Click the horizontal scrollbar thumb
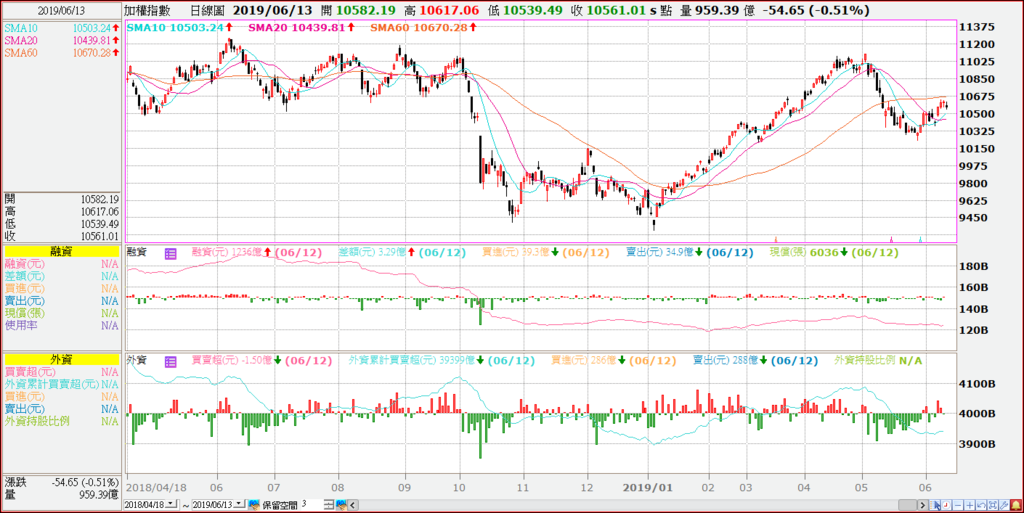This screenshot has width=1024, height=513. (907, 505)
